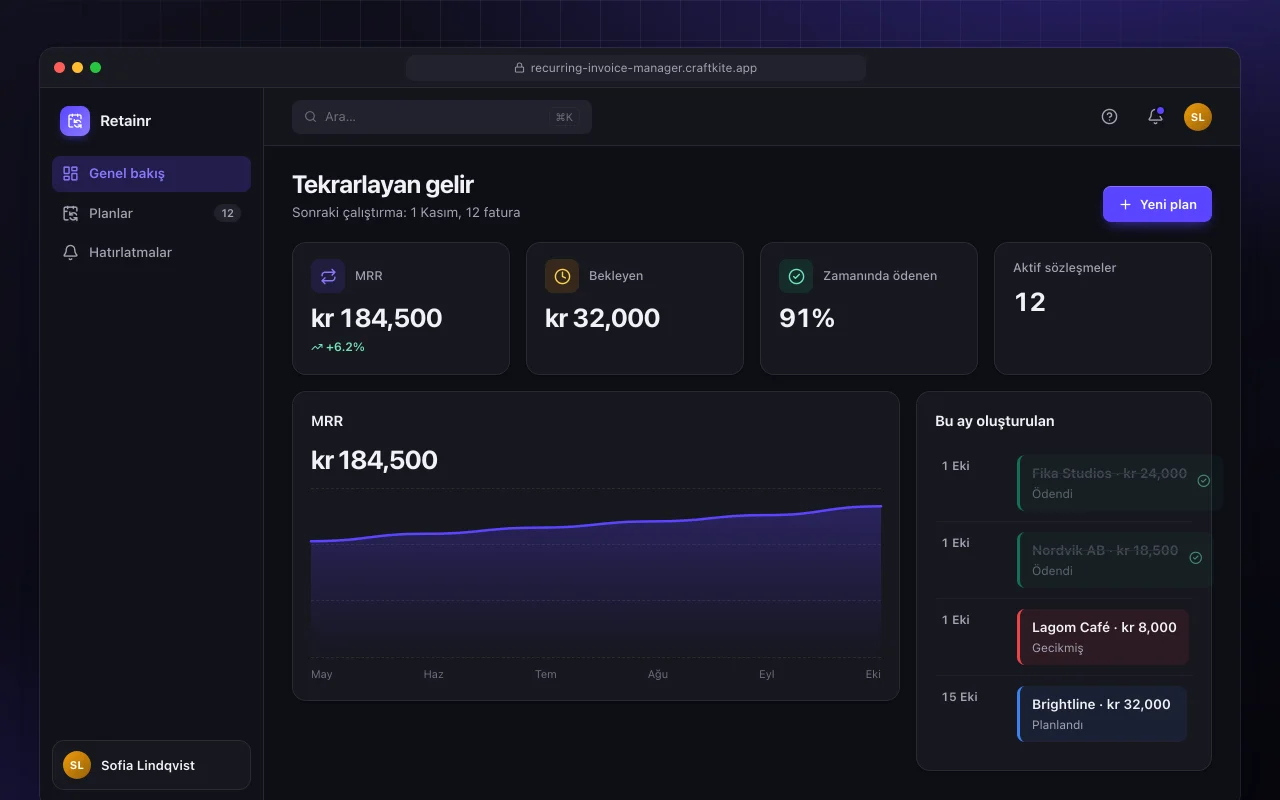Click the MRR +6.2% growth value

coord(338,347)
